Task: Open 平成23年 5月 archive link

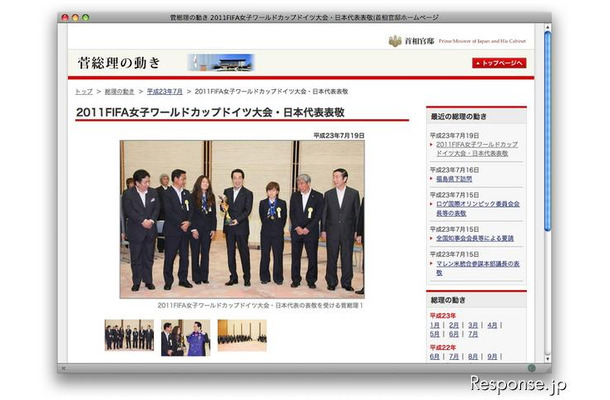Action: point(435,334)
